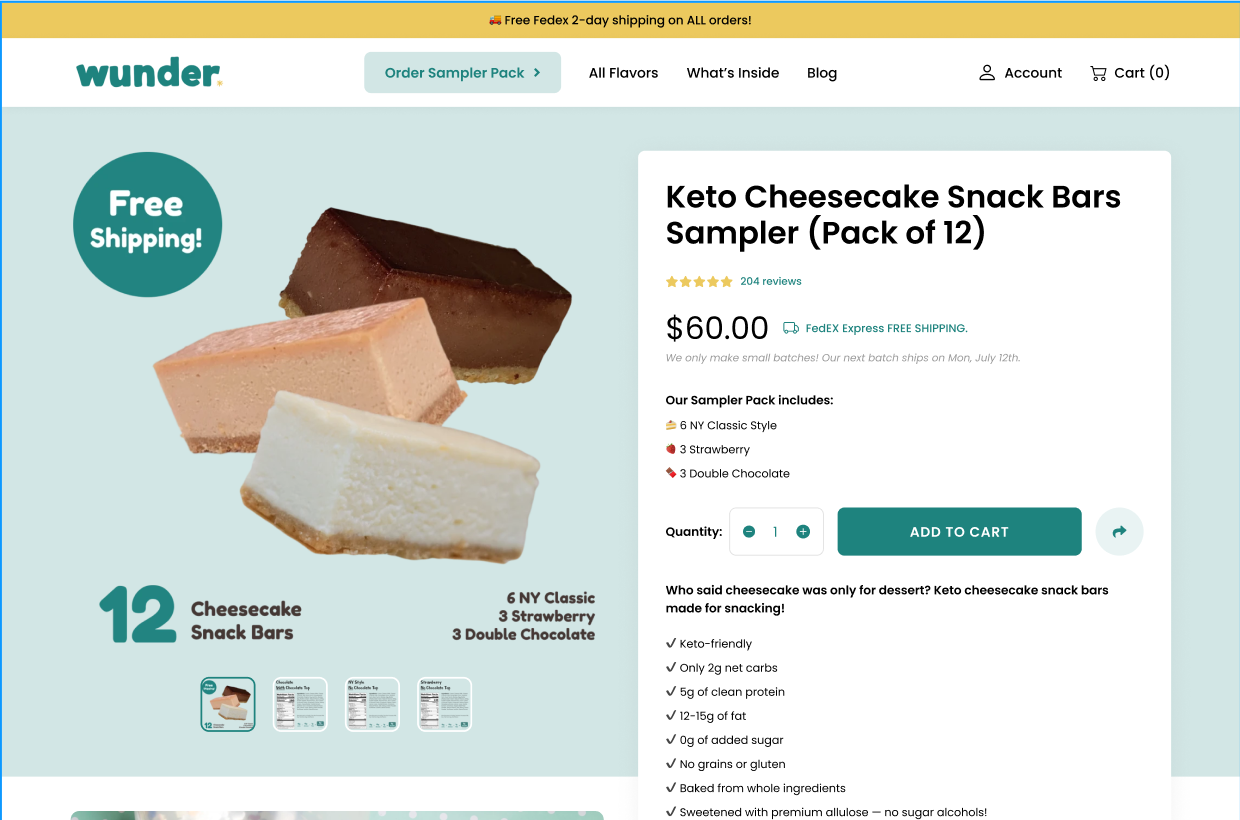This screenshot has width=1240, height=820.
Task: Click the FedEx delivery truck icon
Action: point(791,328)
